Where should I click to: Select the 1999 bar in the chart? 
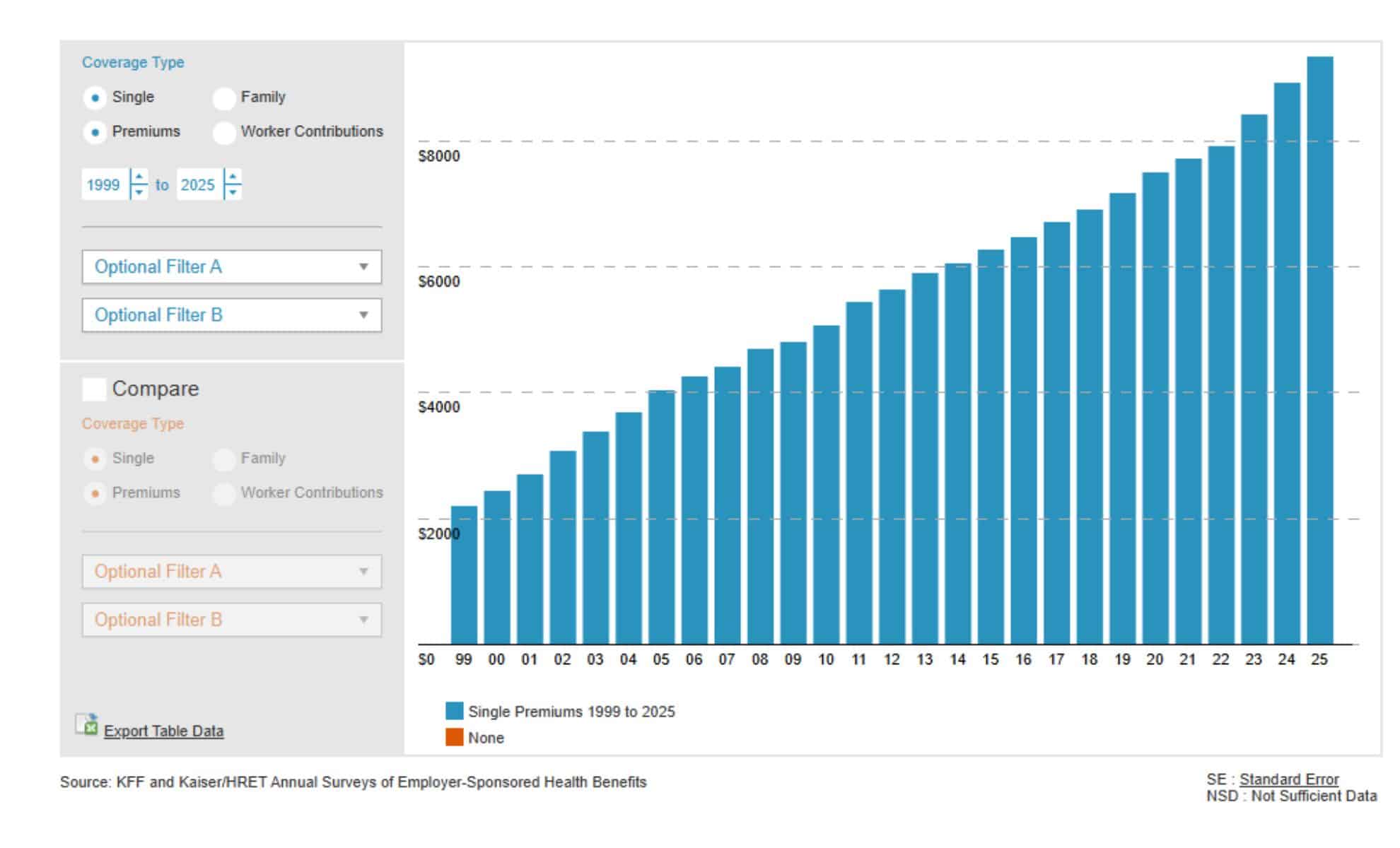pos(464,575)
